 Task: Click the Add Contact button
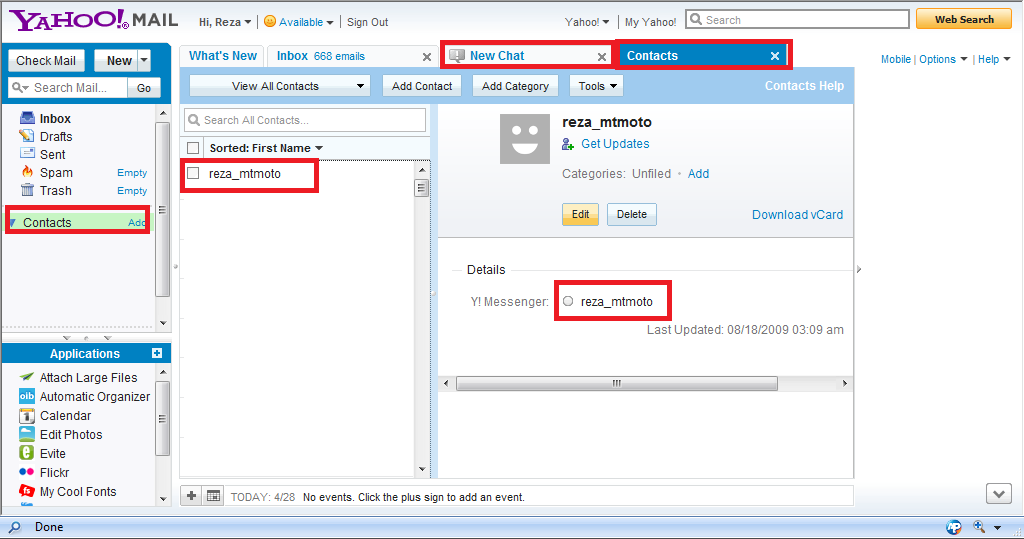coord(422,86)
